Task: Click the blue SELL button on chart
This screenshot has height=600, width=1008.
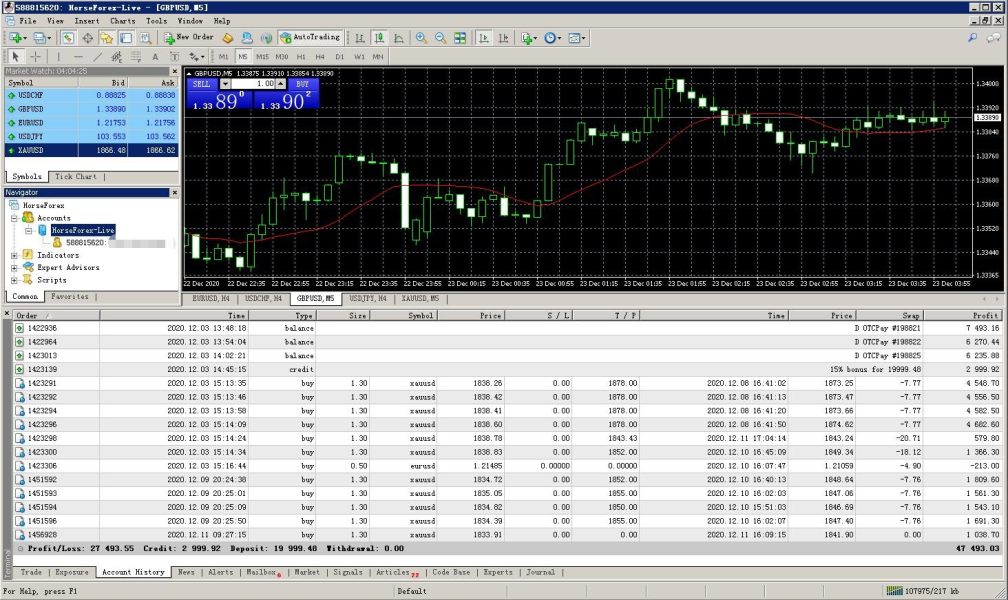Action: (201, 84)
